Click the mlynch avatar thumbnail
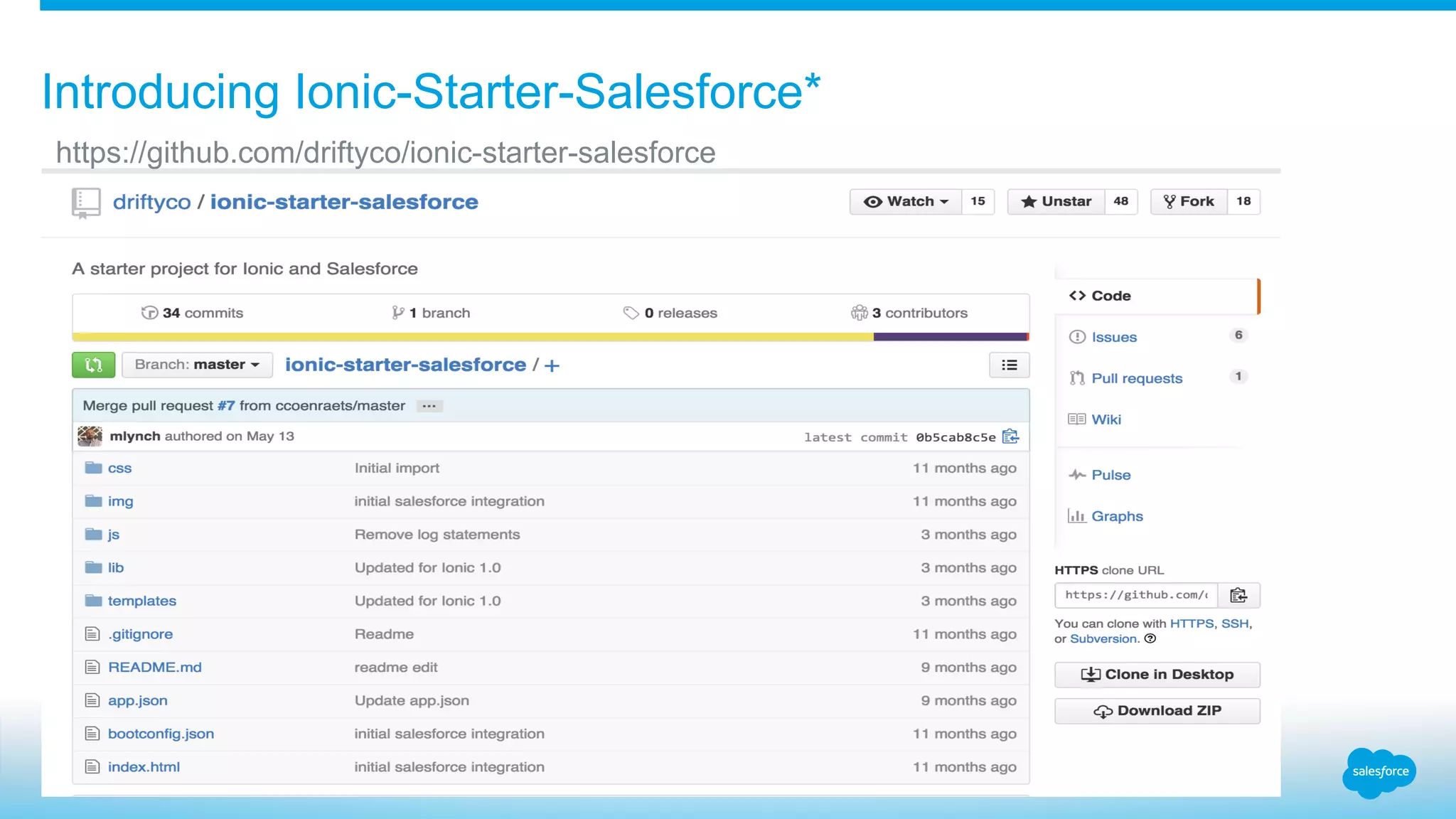Image resolution: width=1456 pixels, height=819 pixels. [x=90, y=437]
